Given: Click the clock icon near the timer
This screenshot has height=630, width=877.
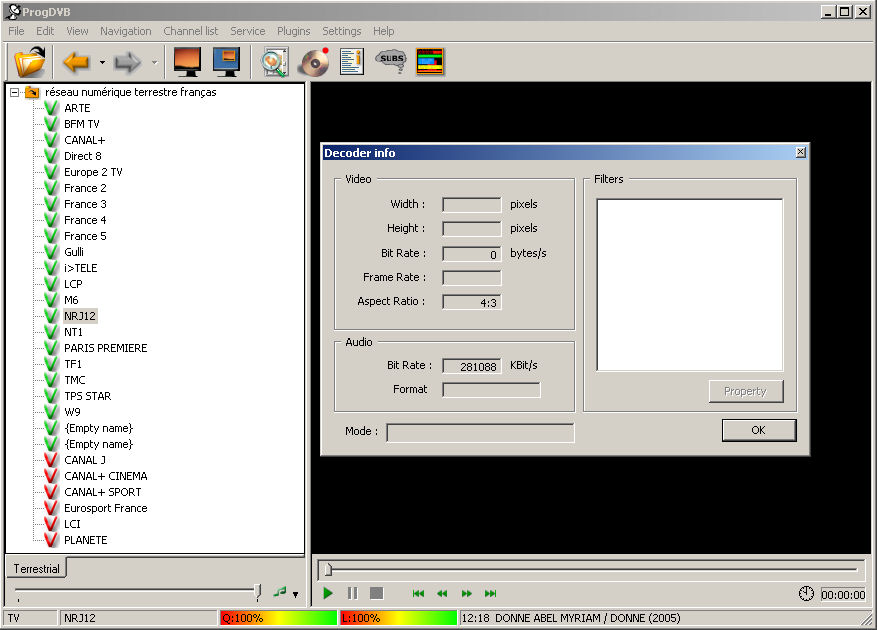Looking at the screenshot, I should click(806, 594).
